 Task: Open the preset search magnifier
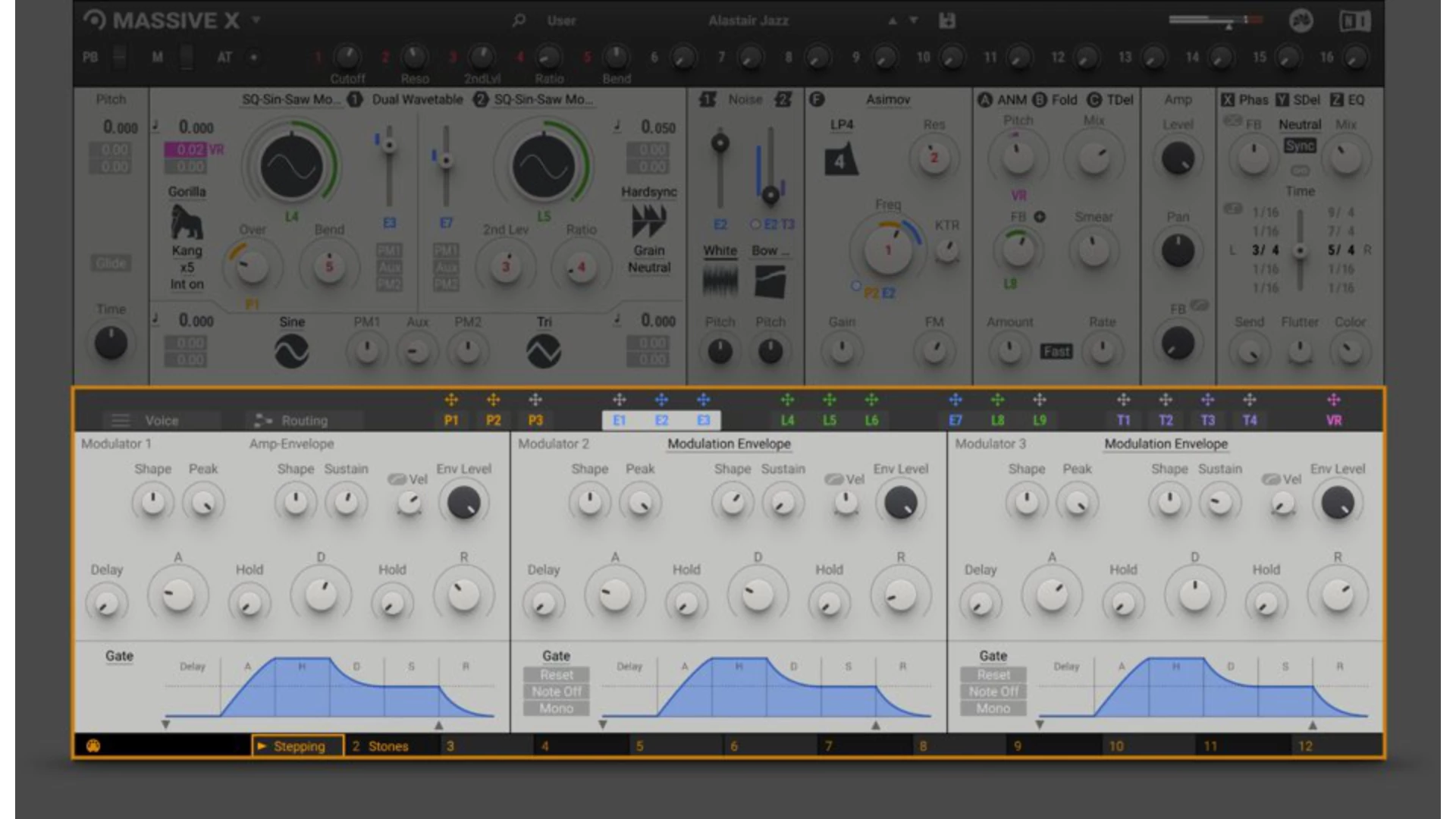(x=519, y=20)
